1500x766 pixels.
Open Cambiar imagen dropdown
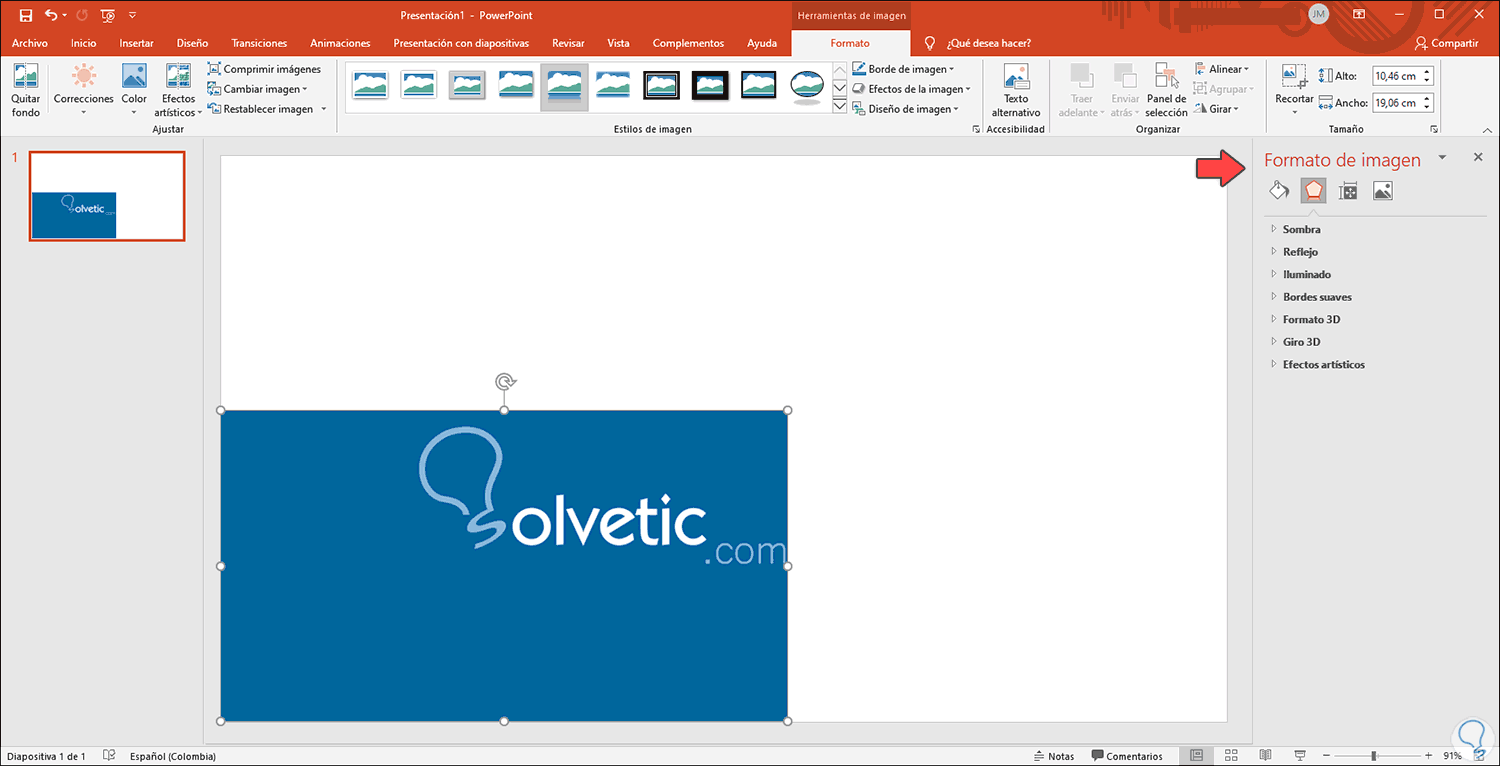click(258, 89)
